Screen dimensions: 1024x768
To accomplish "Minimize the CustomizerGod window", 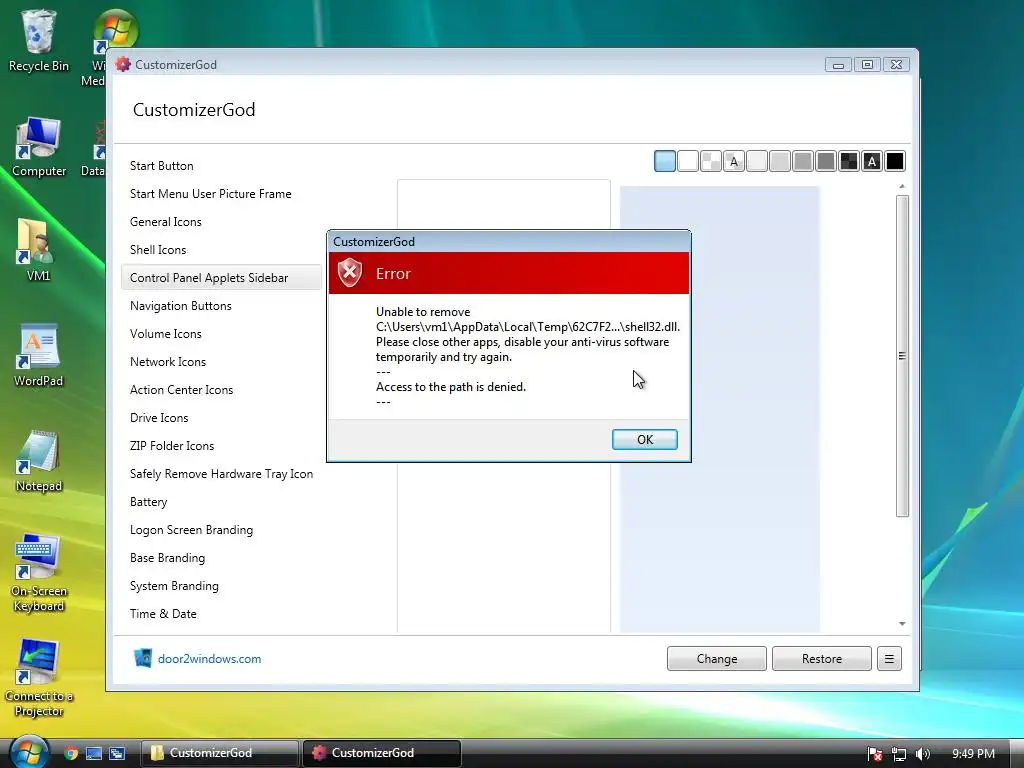I will 838,65.
